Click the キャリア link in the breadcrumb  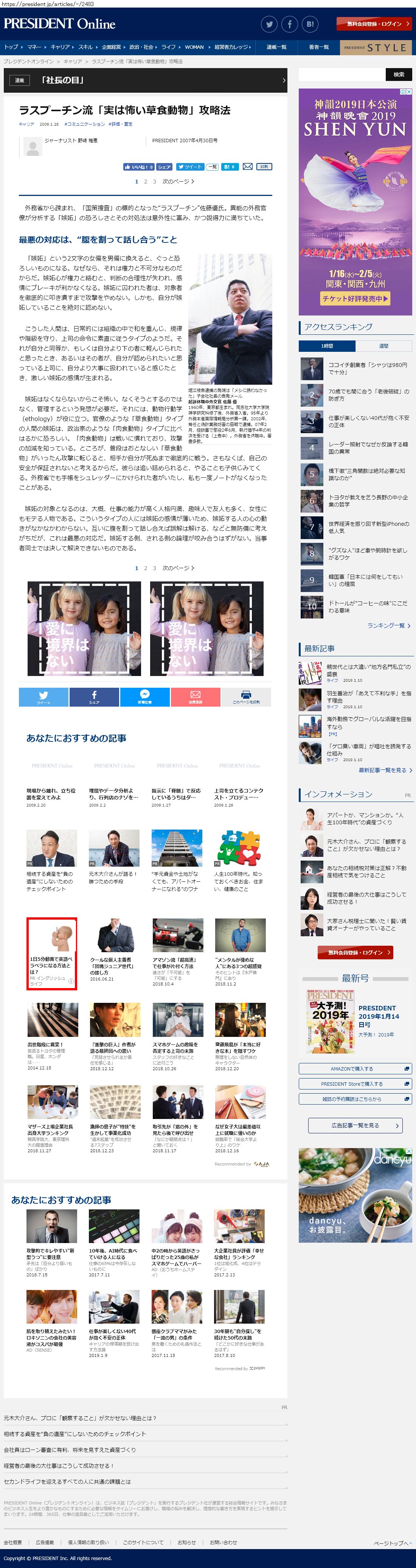(72, 62)
